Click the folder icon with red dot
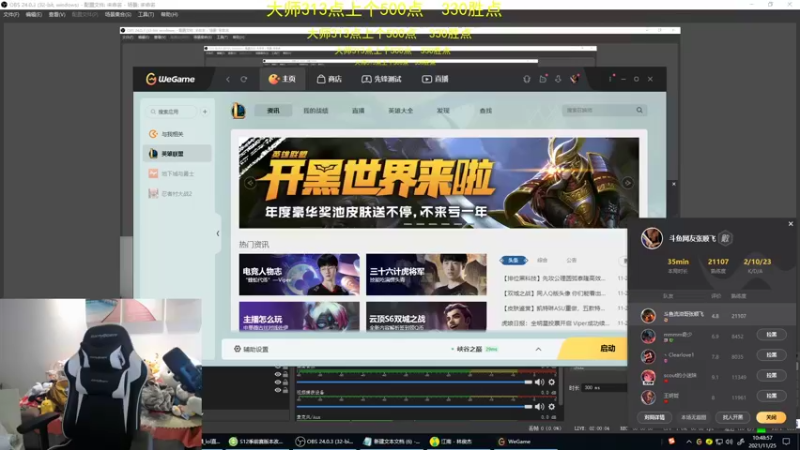The image size is (800, 450). point(543,79)
